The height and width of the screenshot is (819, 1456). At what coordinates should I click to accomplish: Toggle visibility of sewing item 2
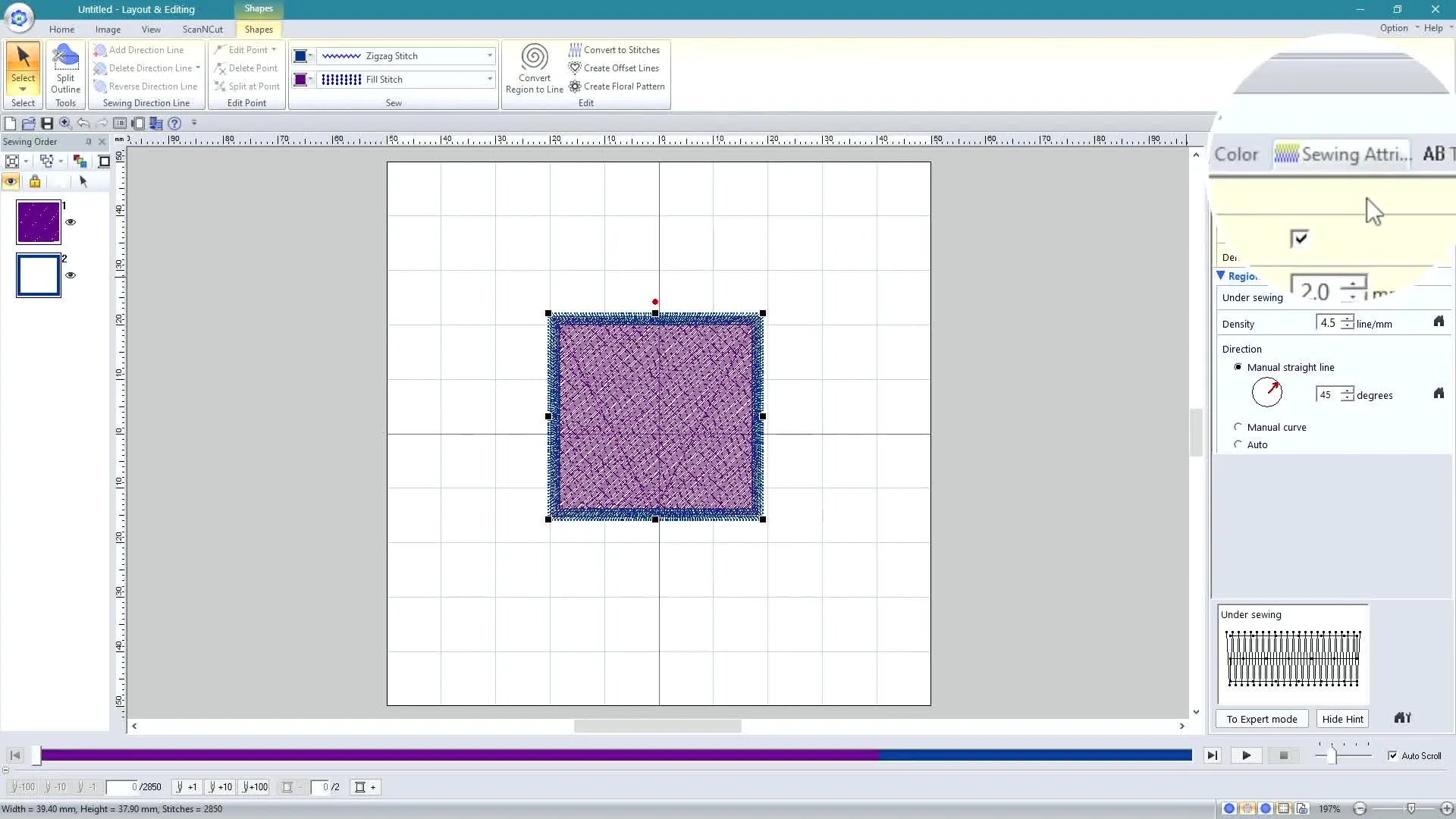click(x=71, y=275)
